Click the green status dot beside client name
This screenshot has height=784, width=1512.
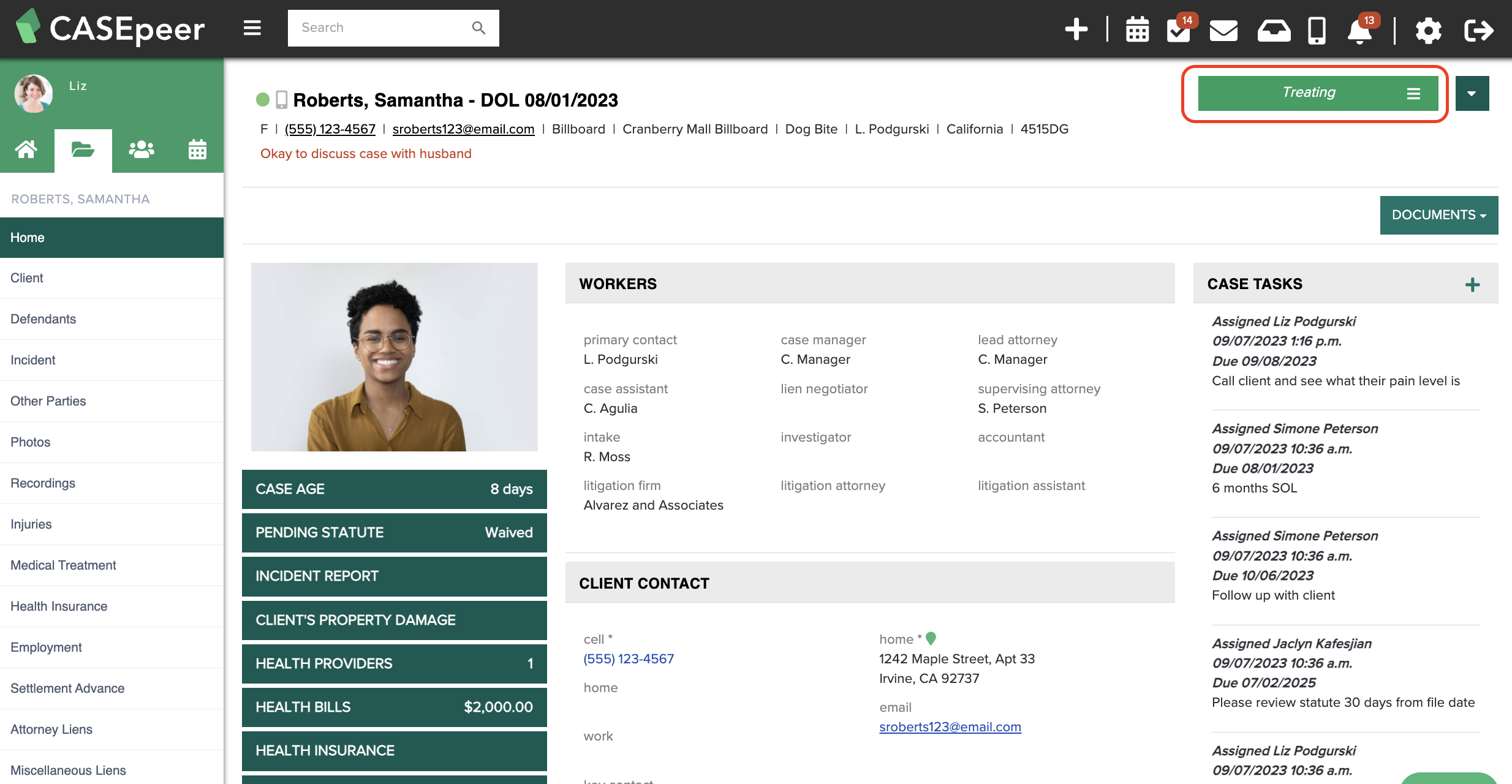click(x=263, y=99)
